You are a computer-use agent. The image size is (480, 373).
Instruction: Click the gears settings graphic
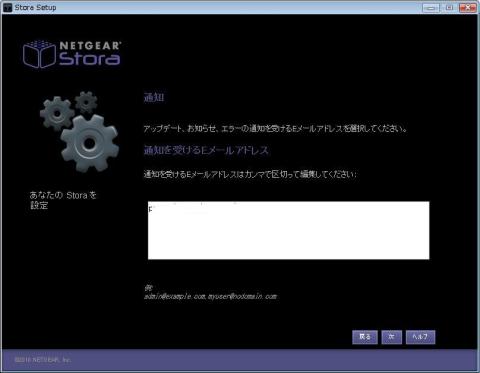(79, 131)
